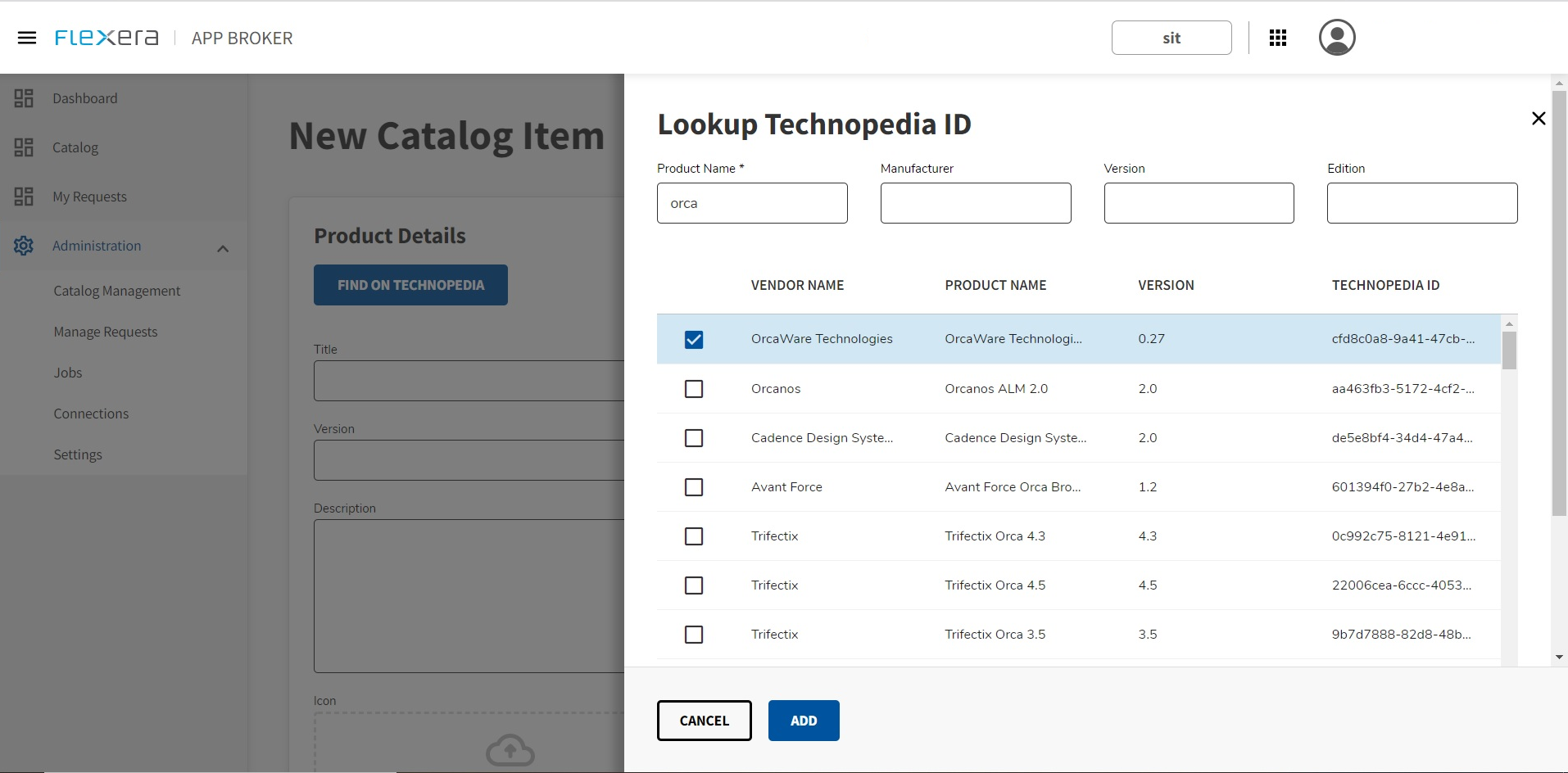
Task: Check the Trifectix Orca 4.5 checkbox
Action: 694,585
